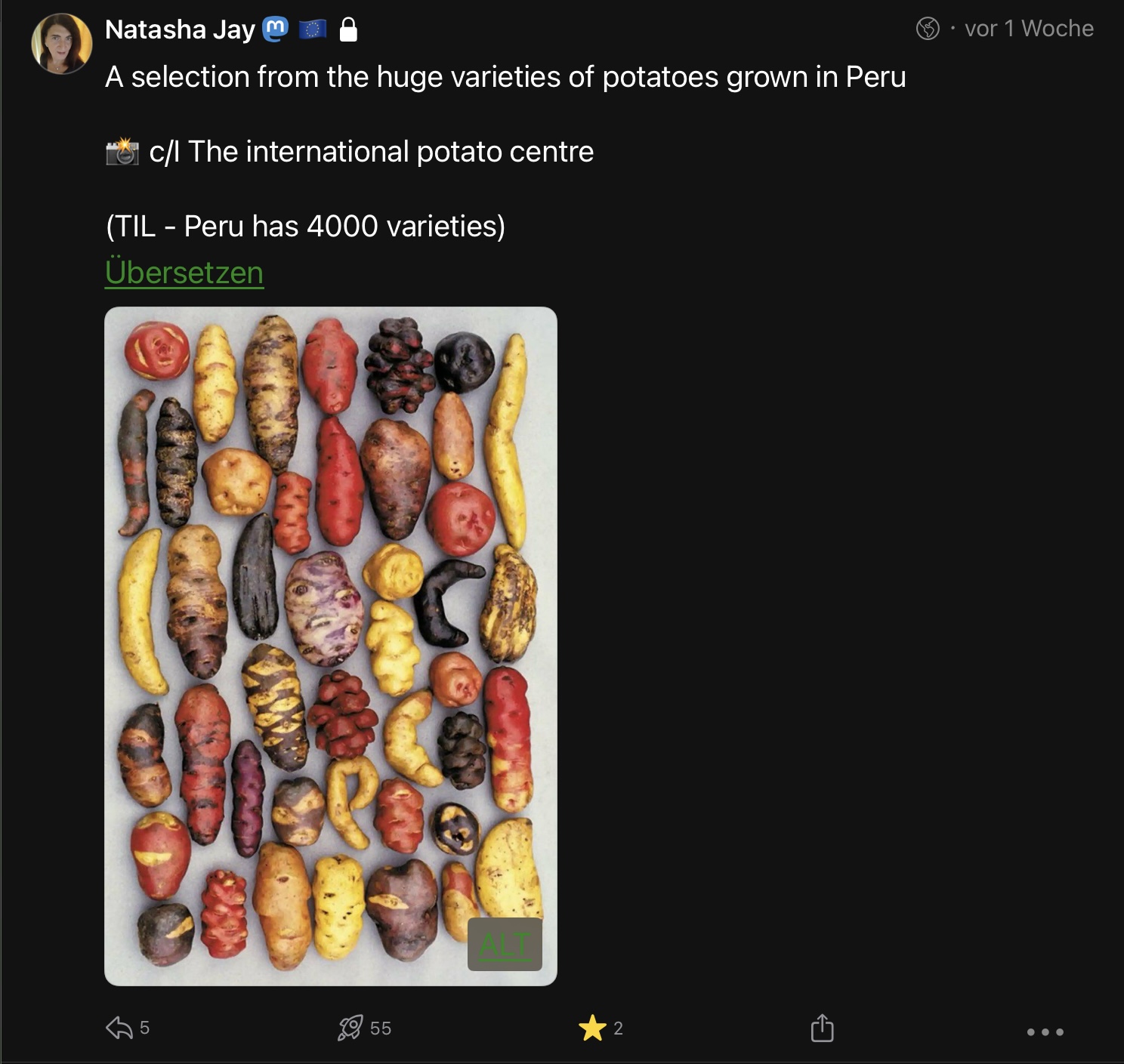Click the camera emoji in the post
The height and width of the screenshot is (1064, 1124).
click(x=122, y=152)
